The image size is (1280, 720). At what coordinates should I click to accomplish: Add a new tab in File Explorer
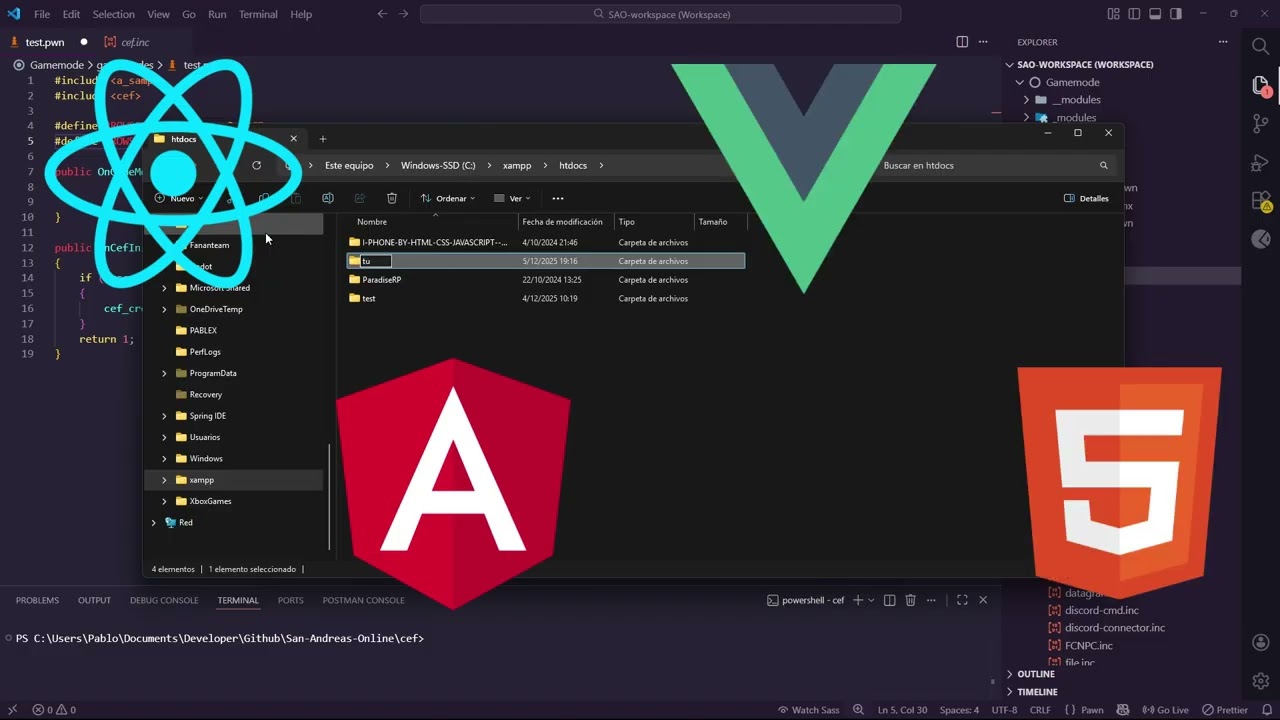(322, 139)
